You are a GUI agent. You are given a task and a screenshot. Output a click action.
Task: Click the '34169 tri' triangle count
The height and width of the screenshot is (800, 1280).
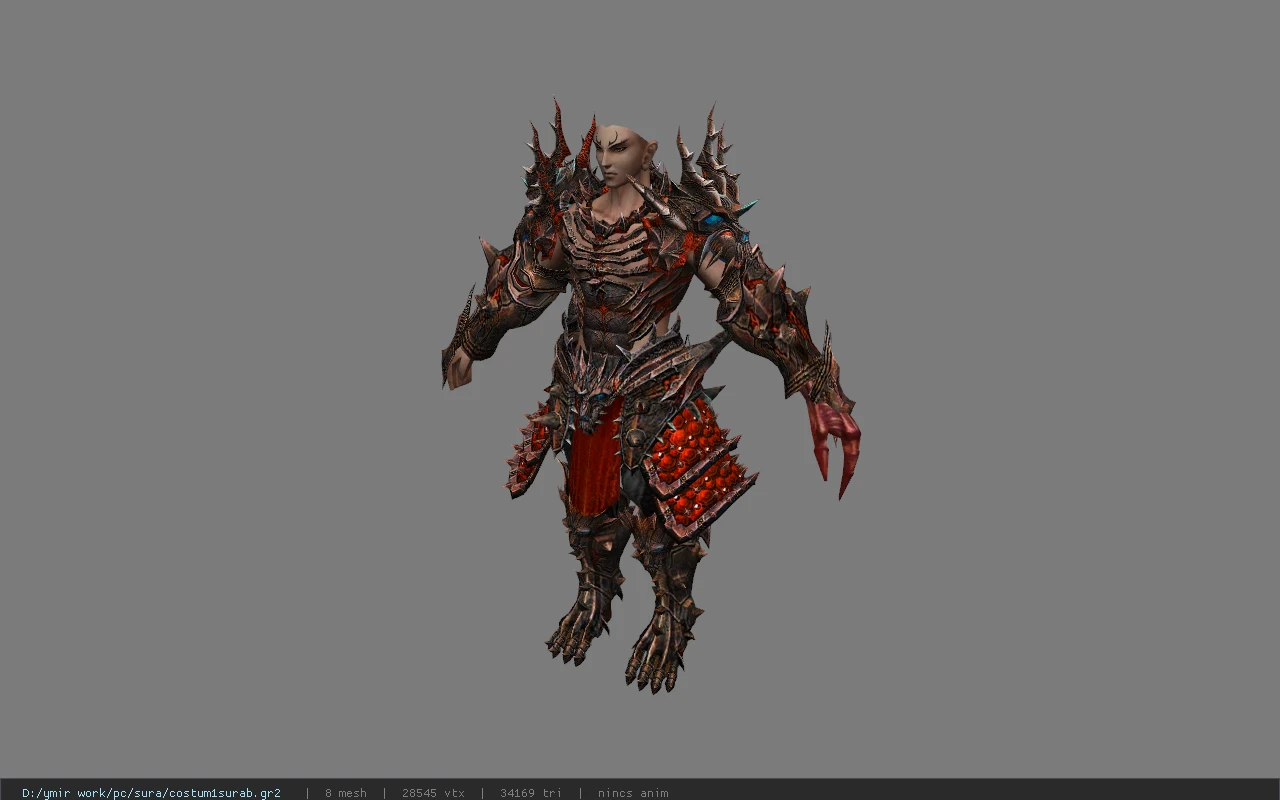[x=530, y=793]
